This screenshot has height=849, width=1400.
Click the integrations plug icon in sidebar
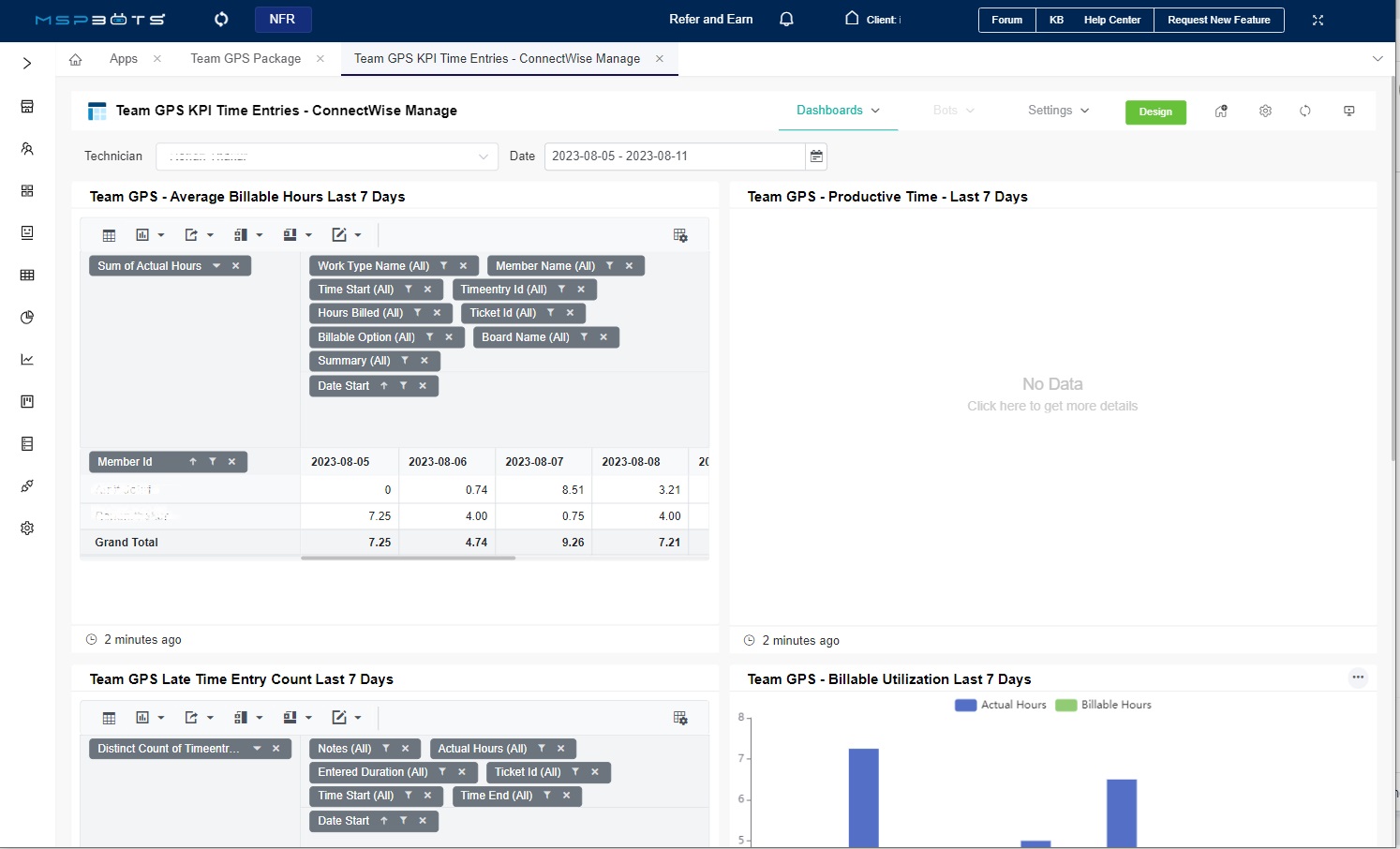tap(26, 485)
